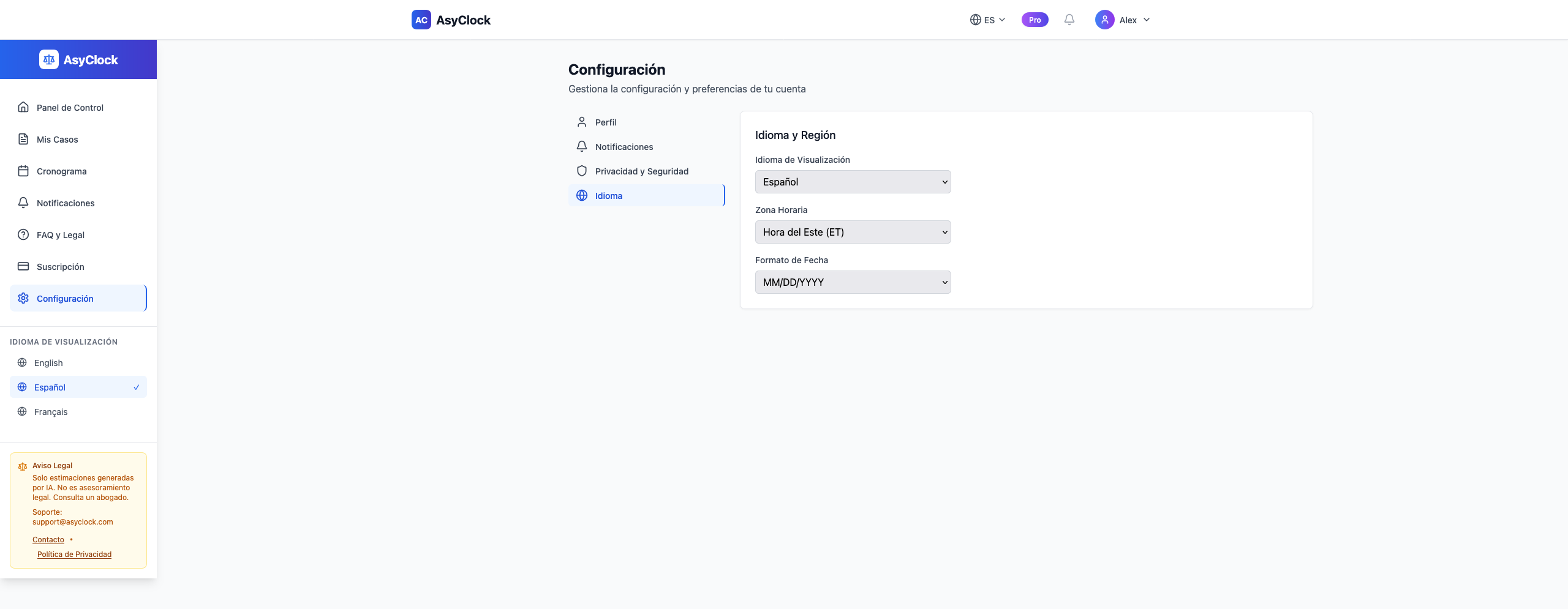Image resolution: width=1568 pixels, height=609 pixels.
Task: Click the Pro plan badge
Action: (x=1035, y=20)
